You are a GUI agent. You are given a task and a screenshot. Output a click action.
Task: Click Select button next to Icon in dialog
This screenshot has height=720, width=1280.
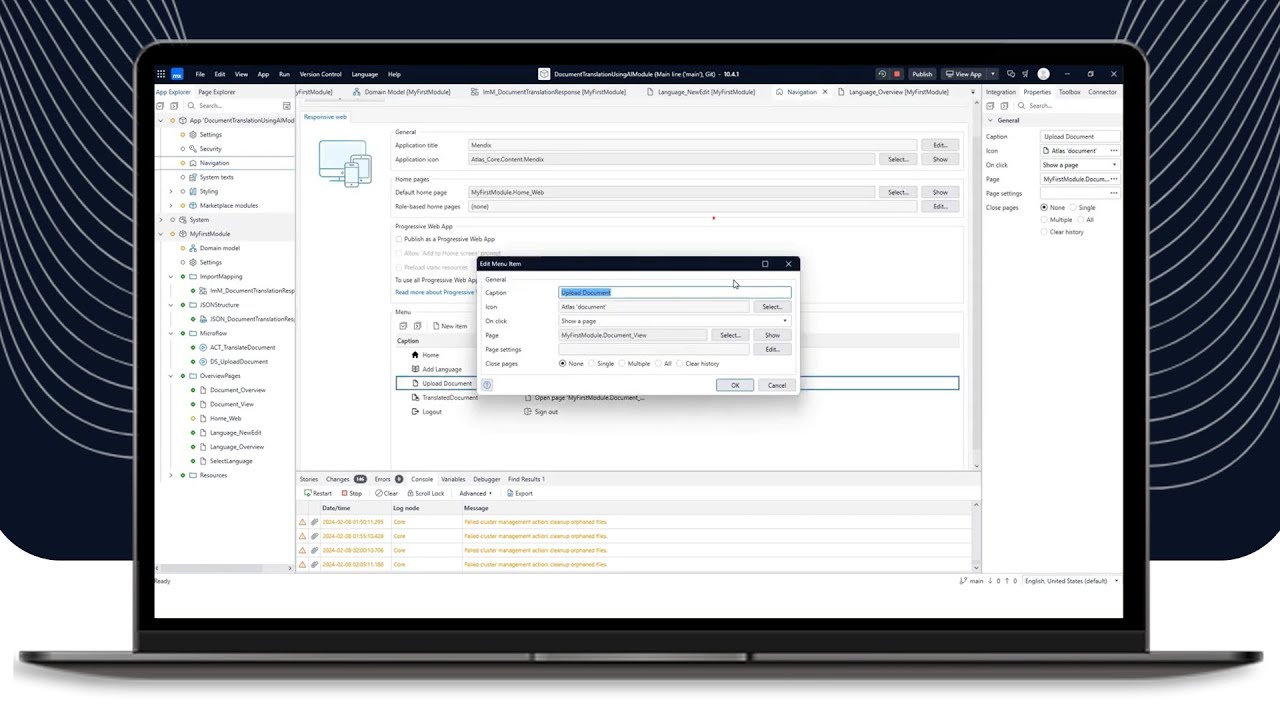(772, 307)
